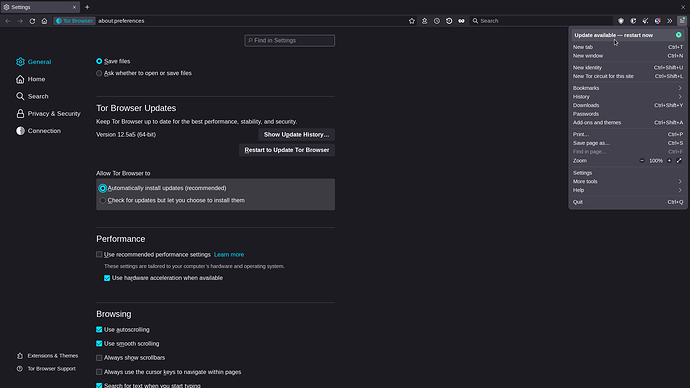Enable recommended performance settings checkbox
This screenshot has height=388, width=690.
(x=99, y=254)
